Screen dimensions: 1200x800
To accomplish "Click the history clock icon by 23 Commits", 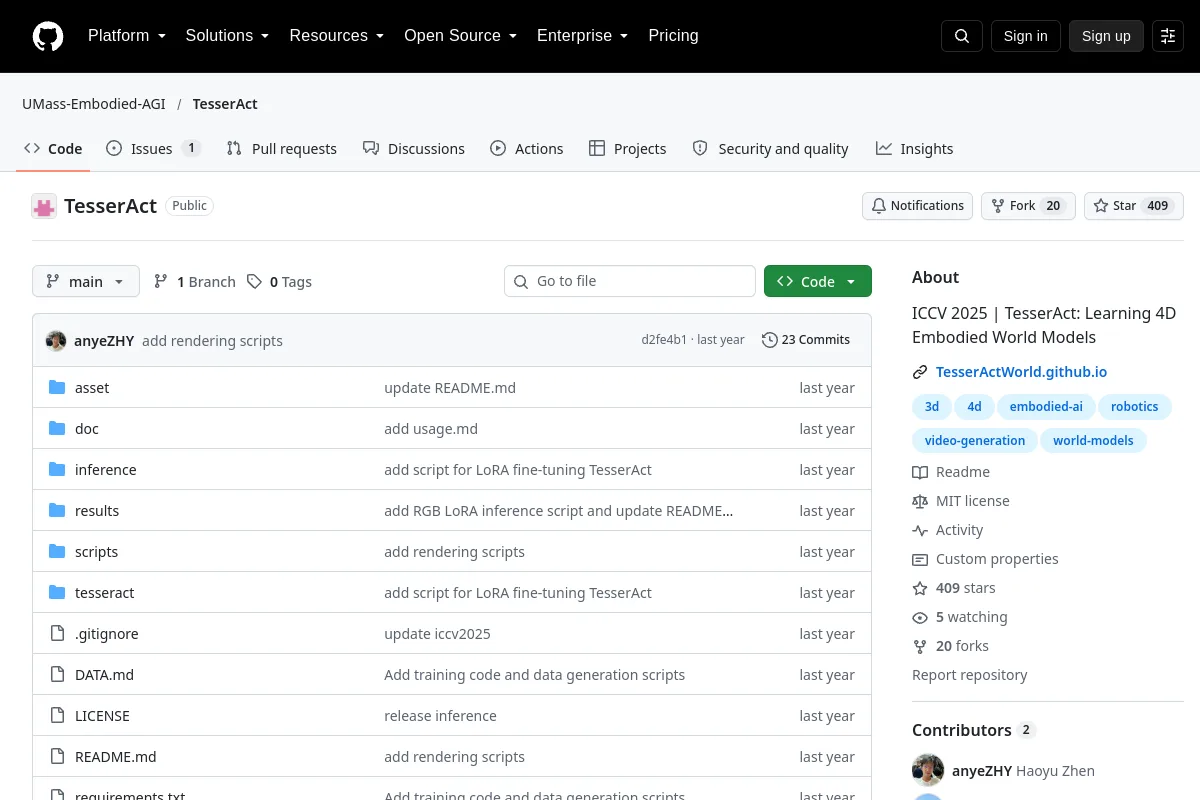I will coord(770,340).
